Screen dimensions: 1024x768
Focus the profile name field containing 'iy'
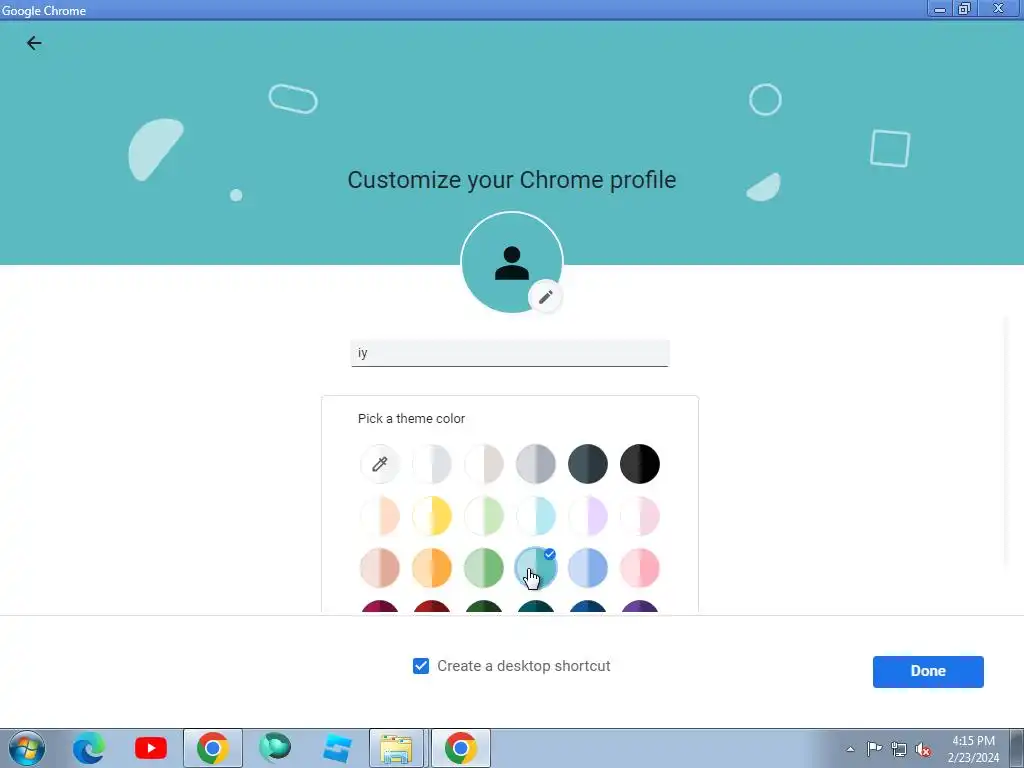click(510, 353)
